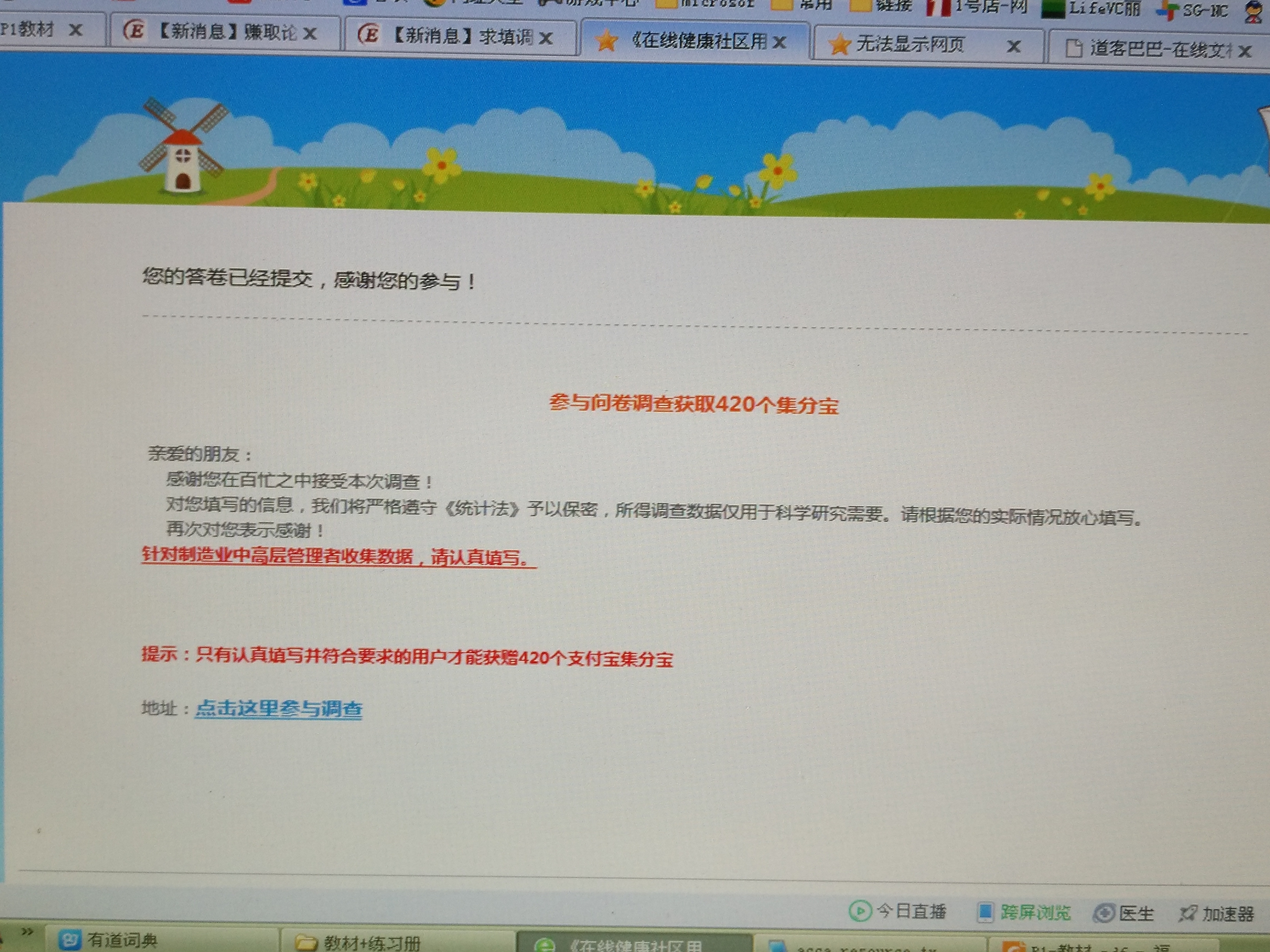Open the 1号店 bookmark
The width and height of the screenshot is (1270, 952).
[976, 7]
